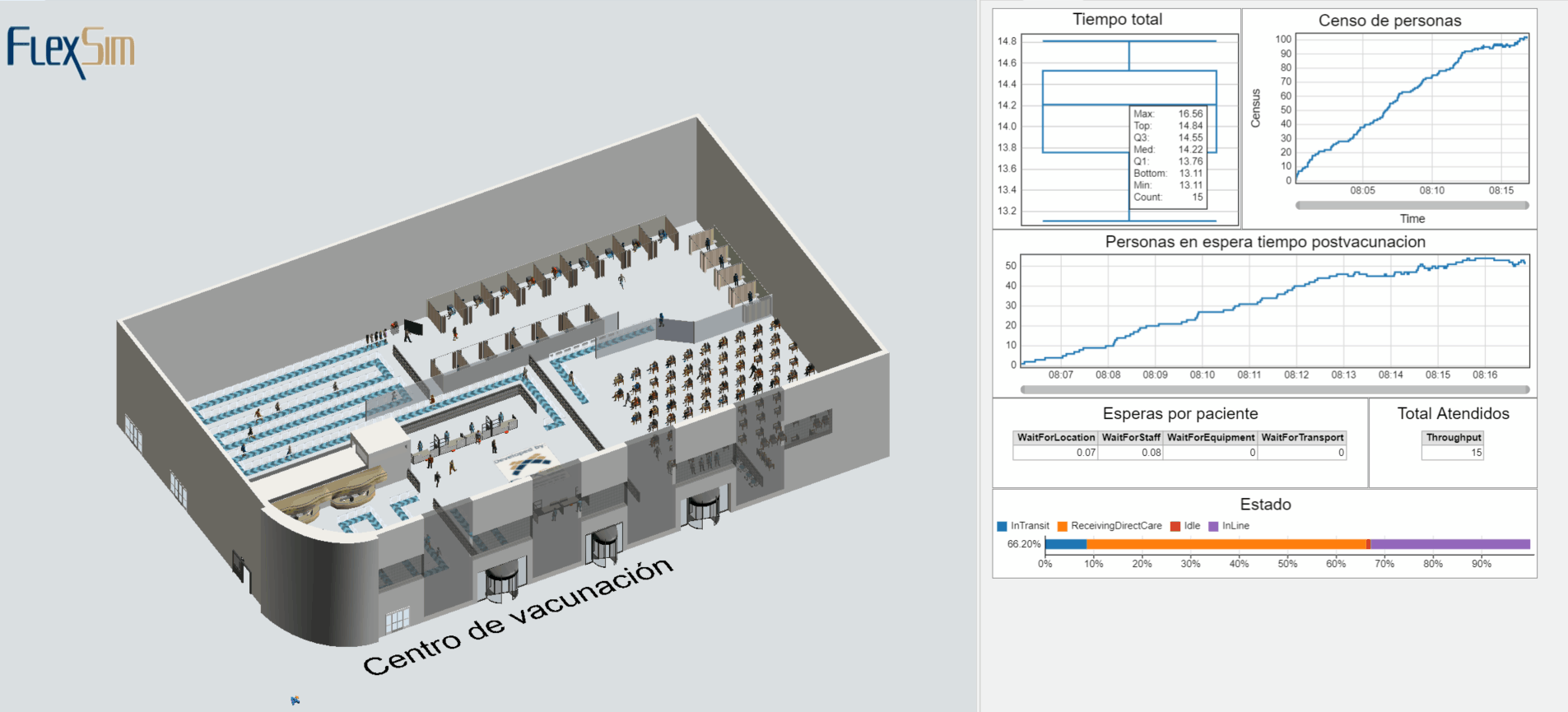
Task: Toggle the InLine series in the Estado legend
Action: pos(1235,526)
